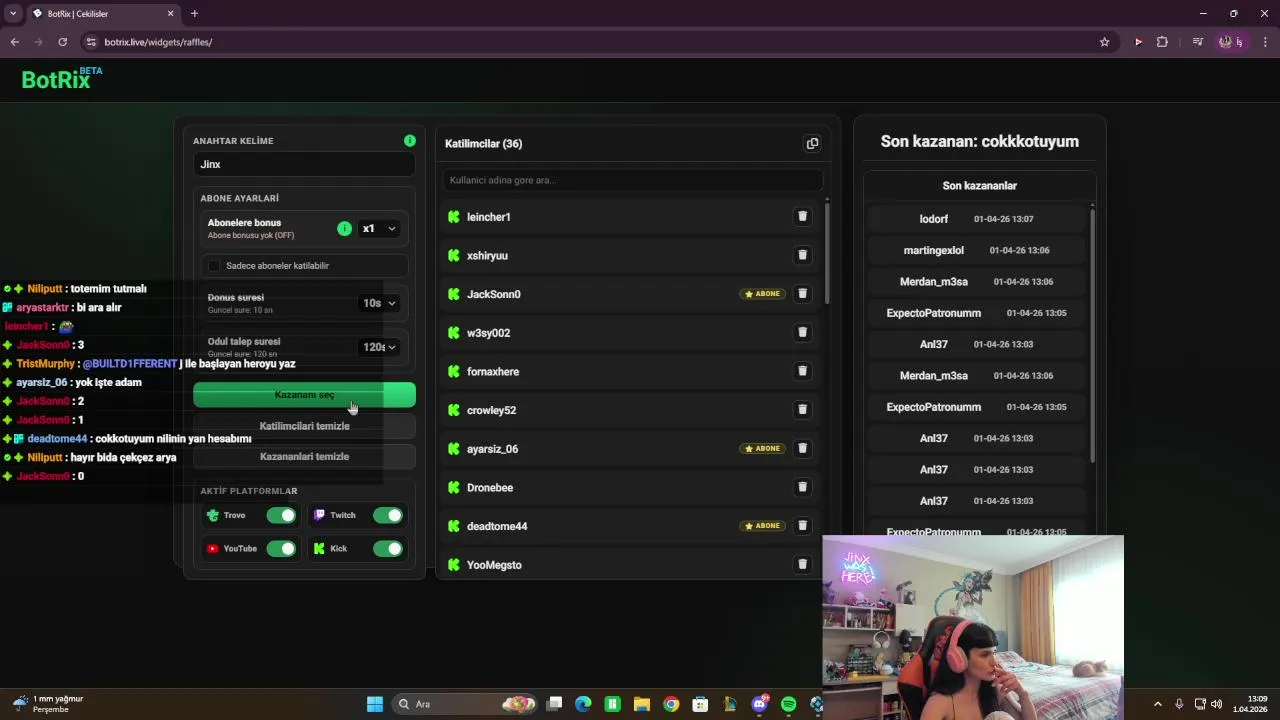1280x720 pixels.
Task: Open BotRix BETA logo home
Action: click(x=61, y=79)
